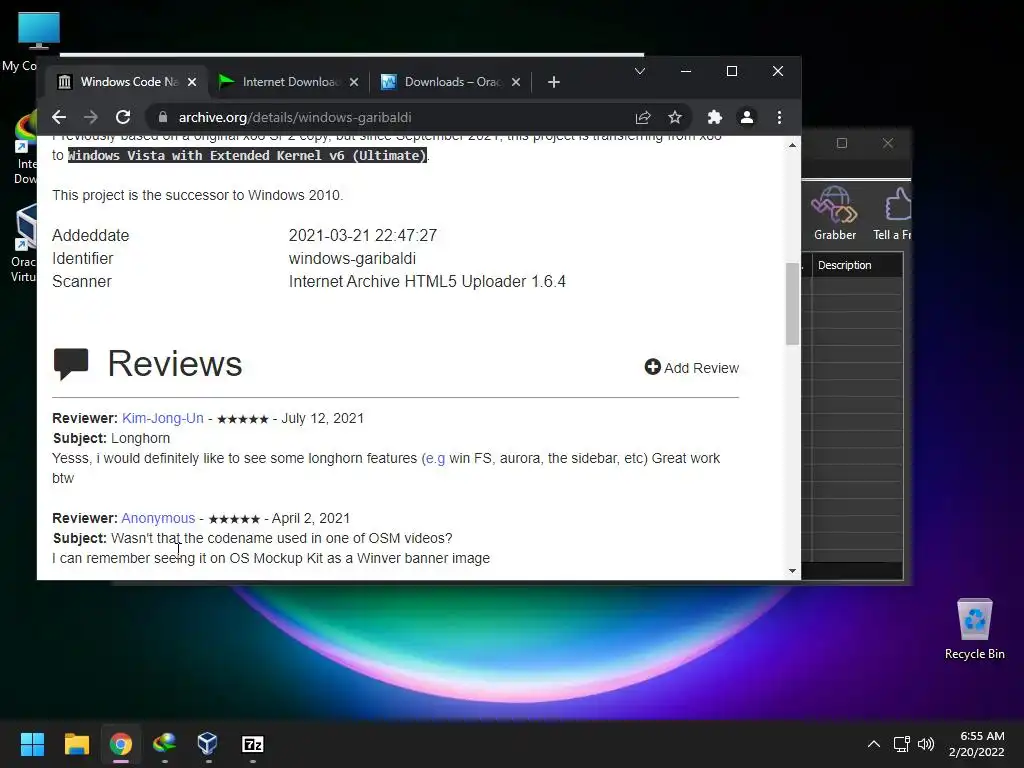
Task: Click the Grabber icon in the IDM window
Action: 835,214
